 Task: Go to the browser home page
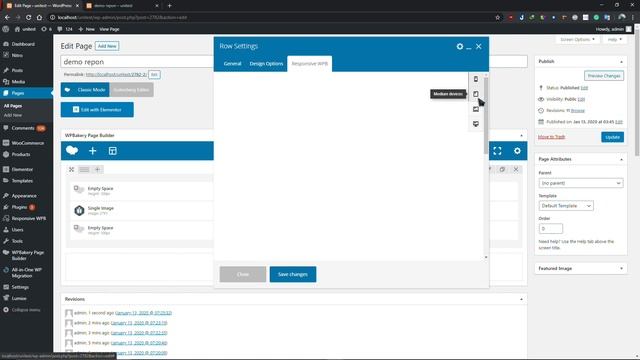click(39, 18)
